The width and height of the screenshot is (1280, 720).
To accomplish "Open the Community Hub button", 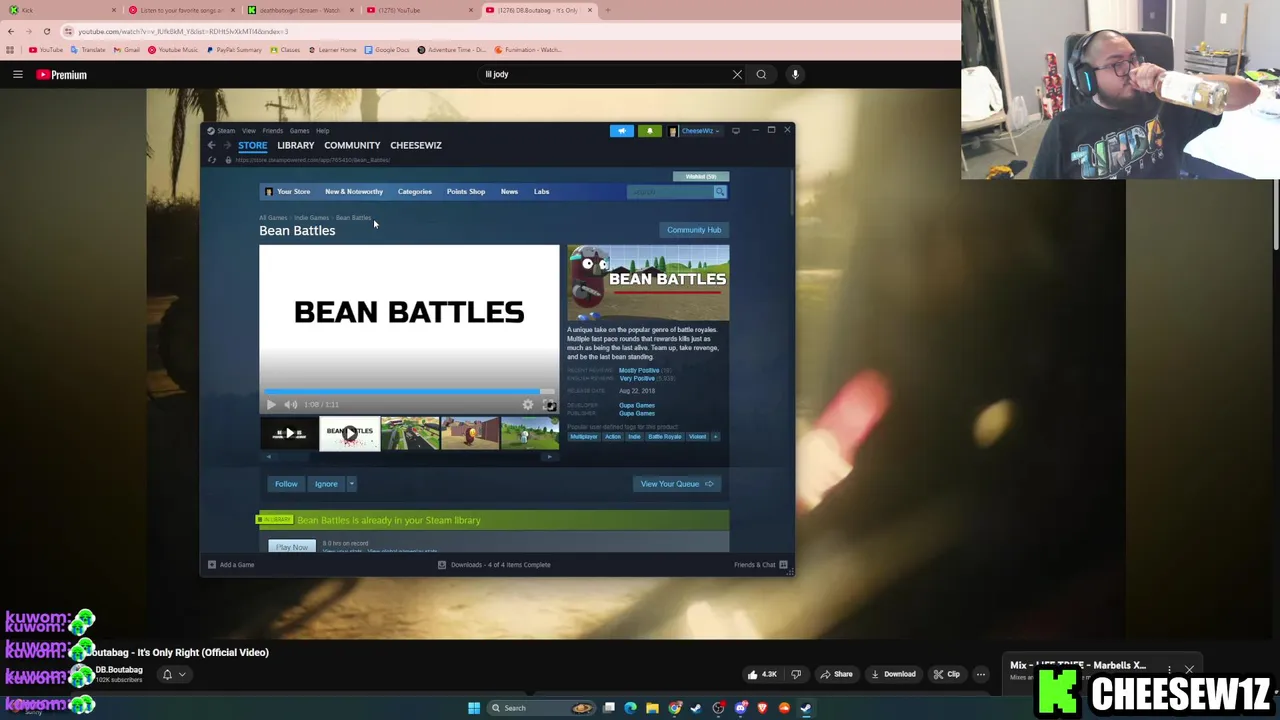I will tap(694, 230).
